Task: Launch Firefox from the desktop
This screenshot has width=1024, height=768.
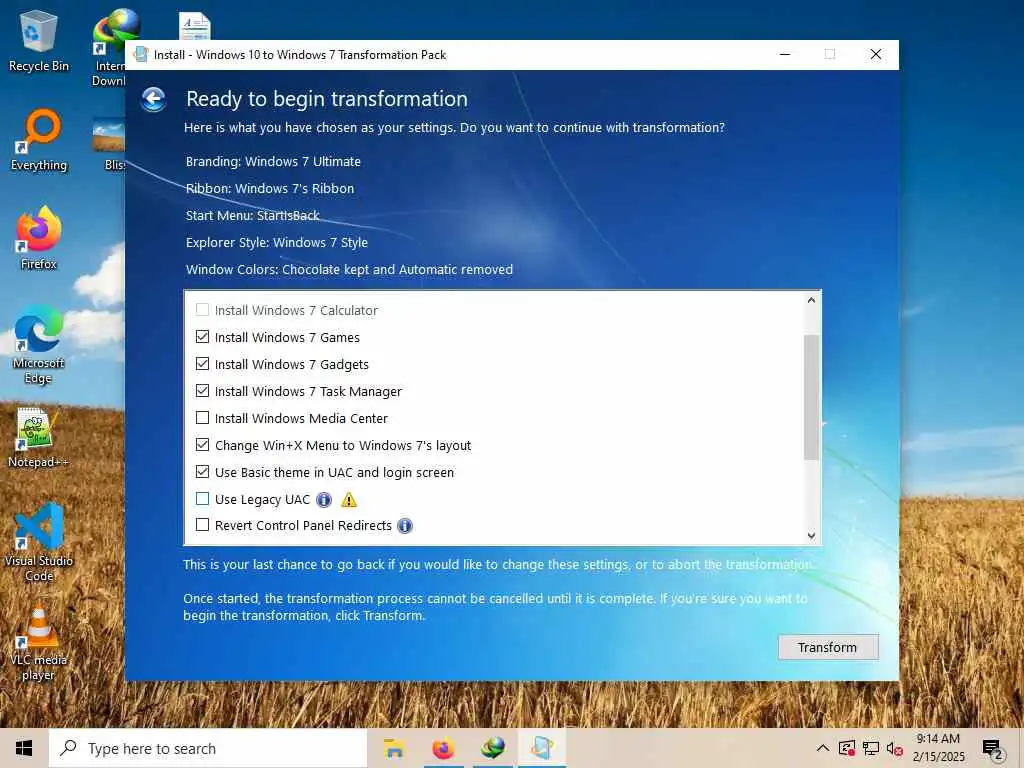Action: click(x=39, y=238)
